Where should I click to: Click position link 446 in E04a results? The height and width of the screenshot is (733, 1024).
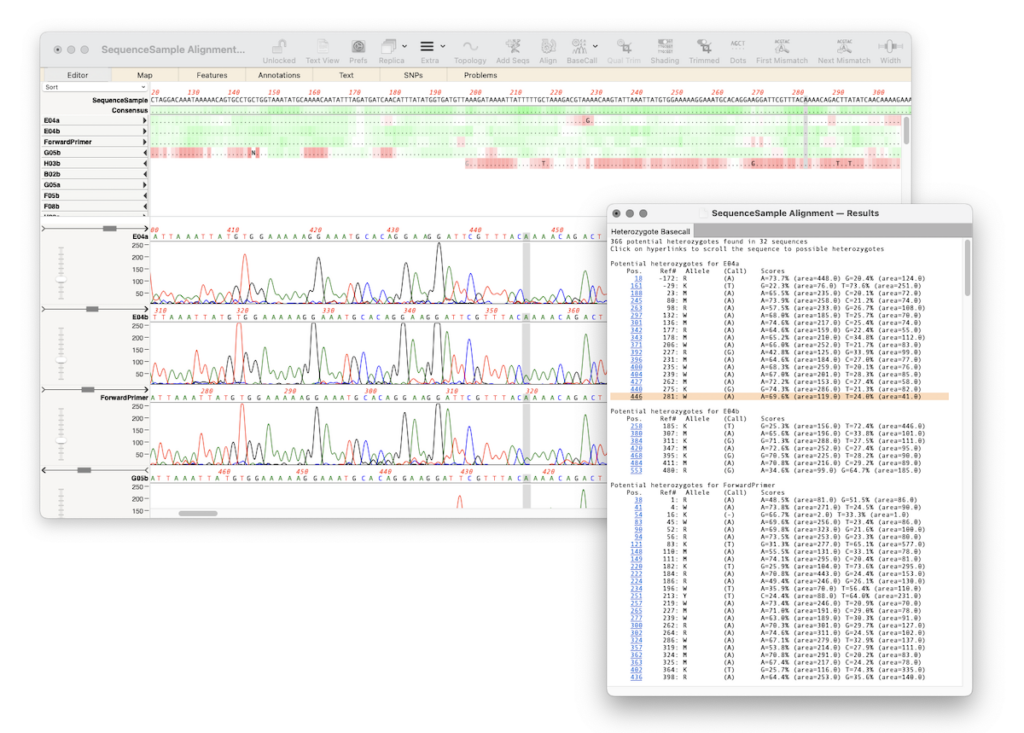click(636, 396)
